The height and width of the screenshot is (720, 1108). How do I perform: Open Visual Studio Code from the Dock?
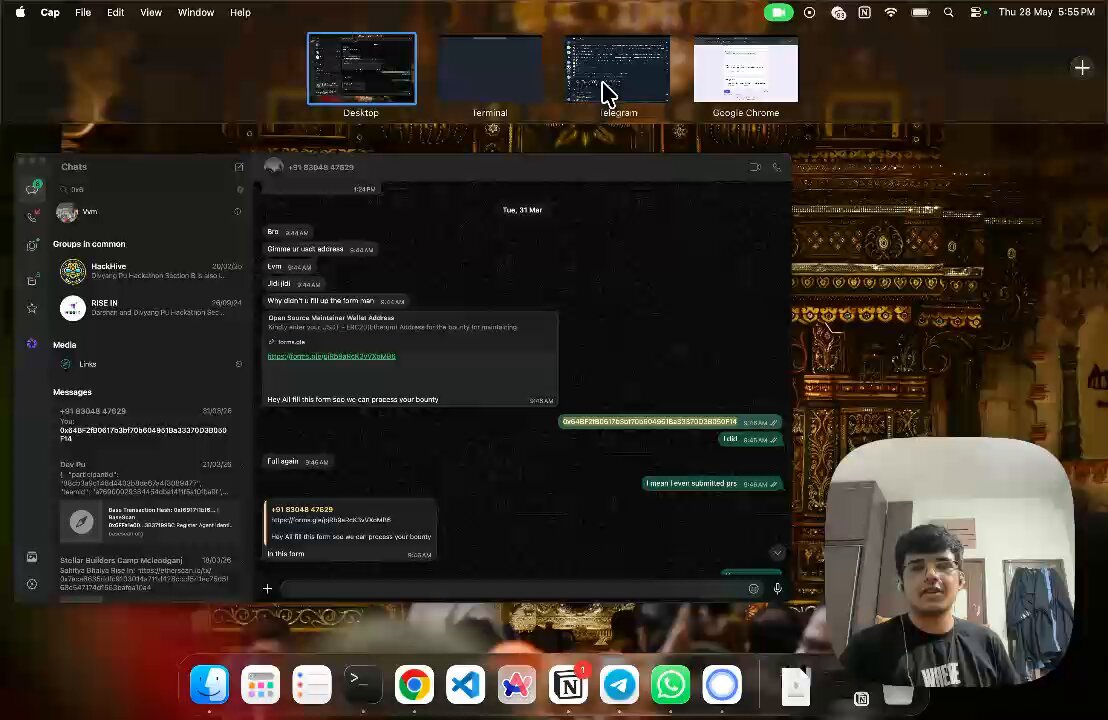(466, 684)
